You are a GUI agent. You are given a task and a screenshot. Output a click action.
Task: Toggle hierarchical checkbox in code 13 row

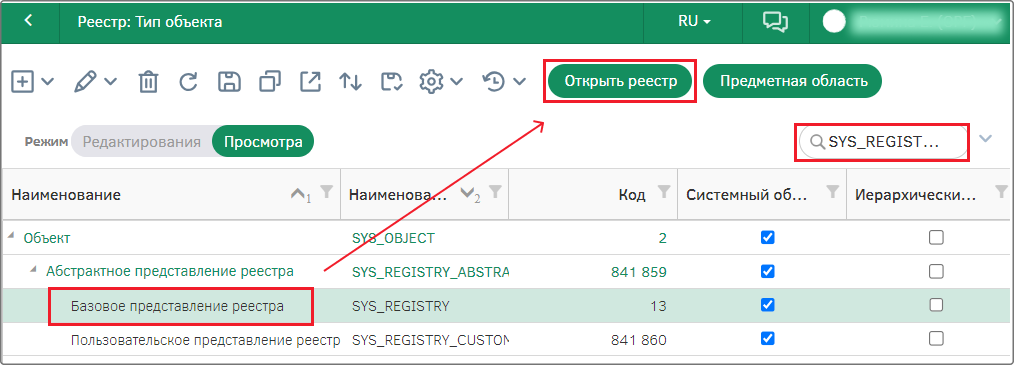point(936,304)
